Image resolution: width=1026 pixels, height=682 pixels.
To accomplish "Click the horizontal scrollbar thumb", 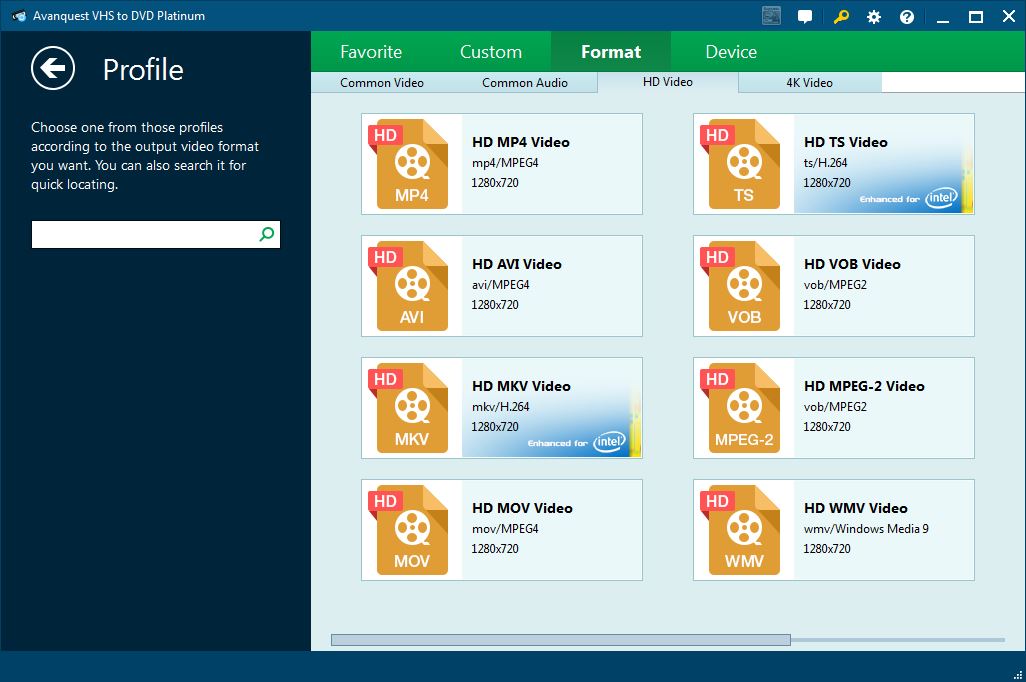I will click(561, 639).
